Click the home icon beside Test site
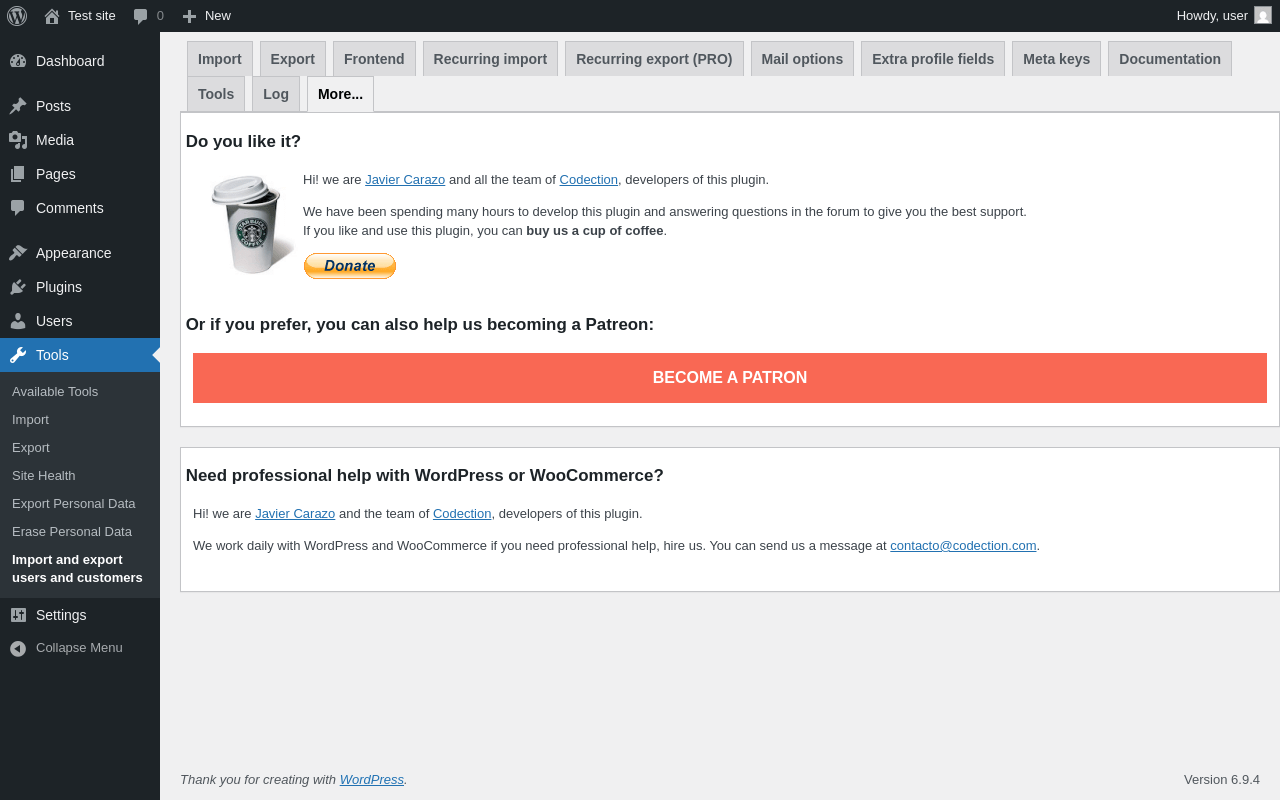Screen dimensions: 1280x800 click(x=52, y=16)
